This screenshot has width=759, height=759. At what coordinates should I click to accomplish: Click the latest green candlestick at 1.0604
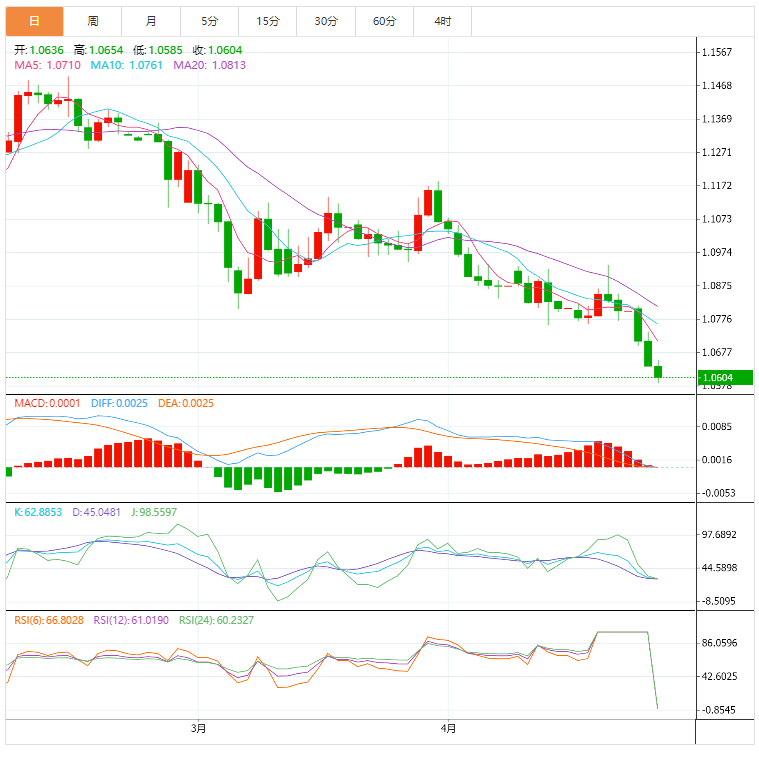(x=658, y=372)
